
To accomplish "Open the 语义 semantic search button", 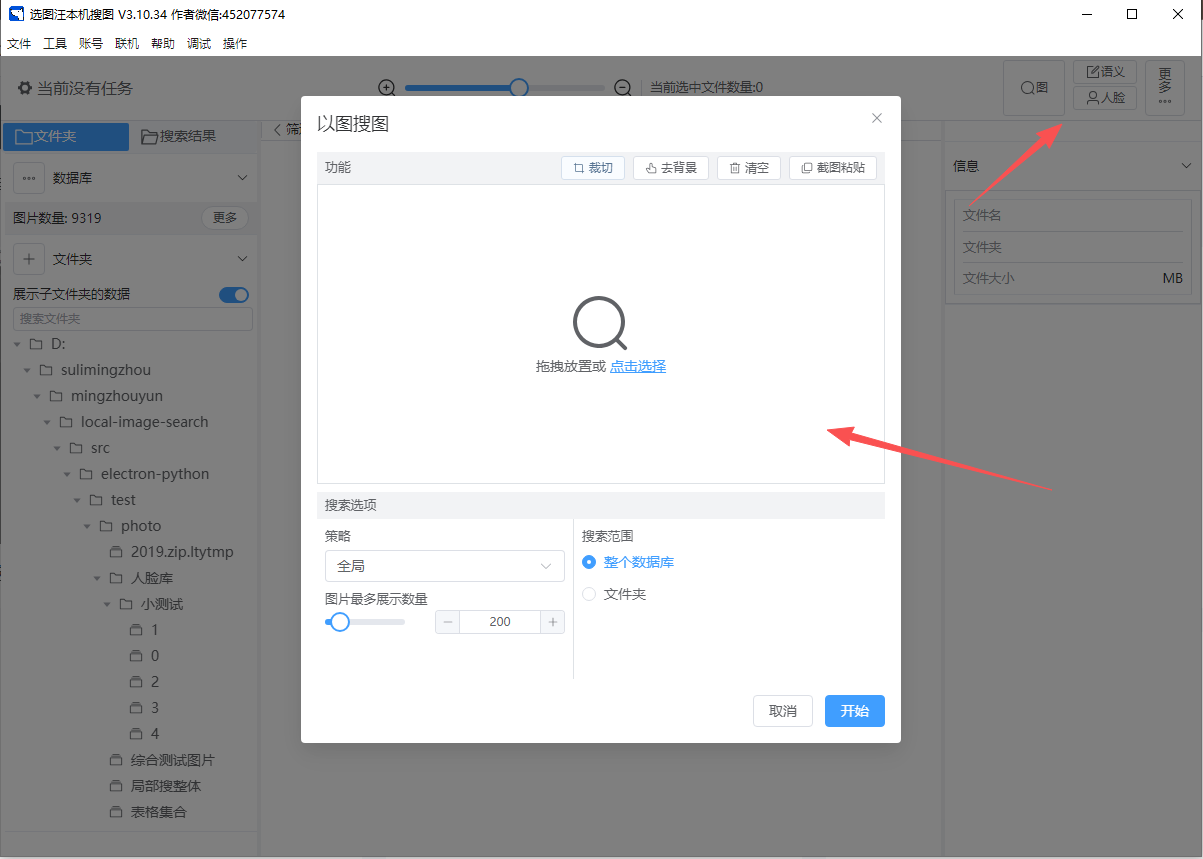I will 1105,72.
